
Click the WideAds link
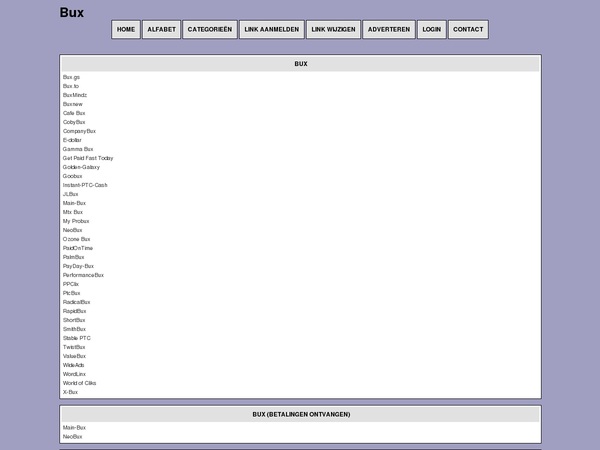73,365
